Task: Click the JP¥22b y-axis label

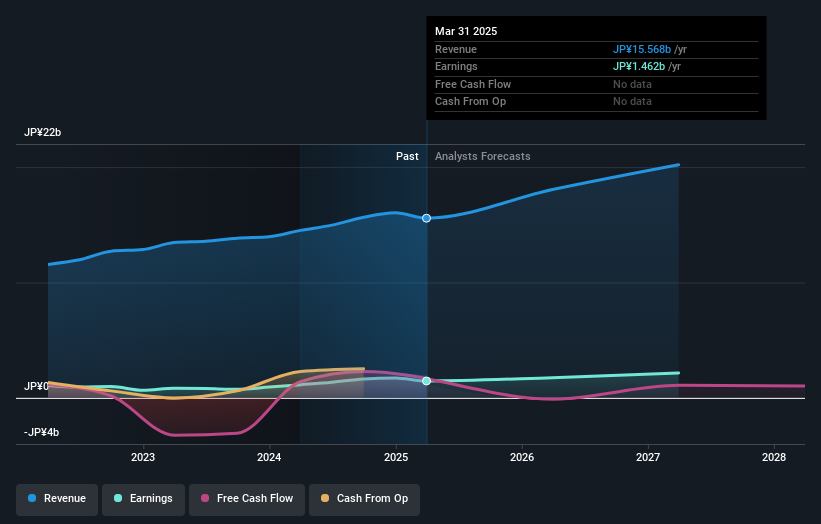Action: [x=42, y=132]
